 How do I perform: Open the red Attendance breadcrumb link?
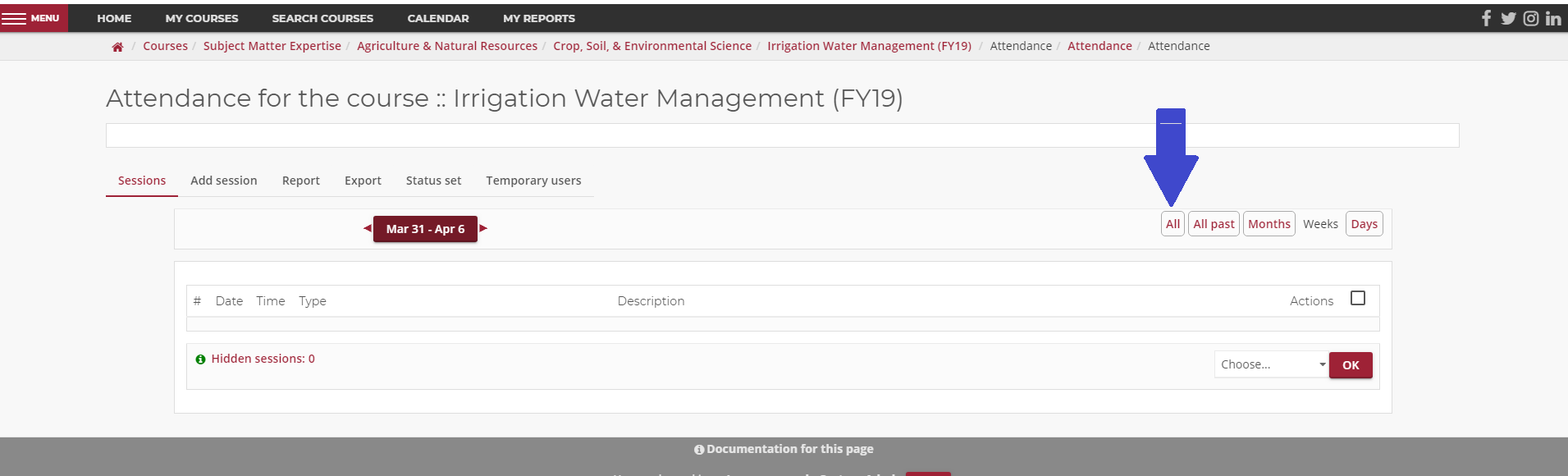tap(1099, 46)
